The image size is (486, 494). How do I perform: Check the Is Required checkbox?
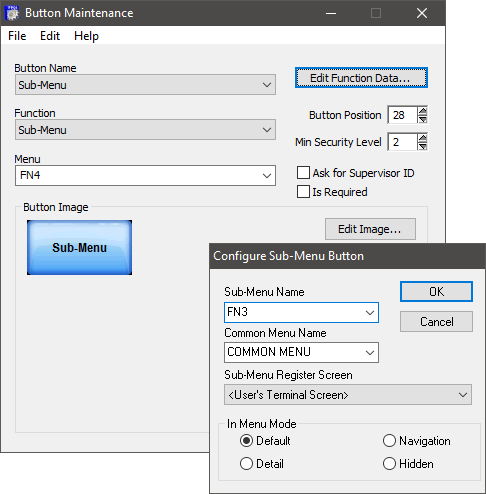(303, 192)
